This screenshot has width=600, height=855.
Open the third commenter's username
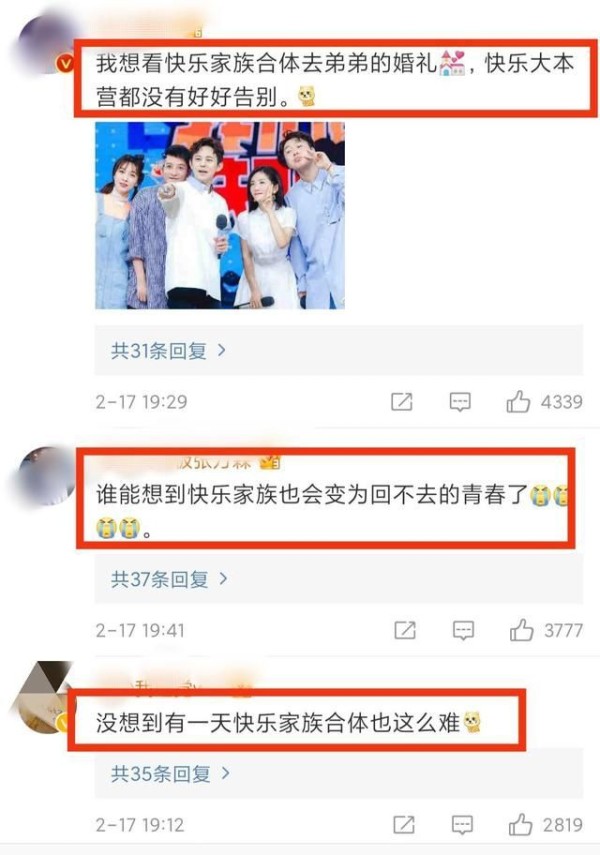[x=175, y=687]
